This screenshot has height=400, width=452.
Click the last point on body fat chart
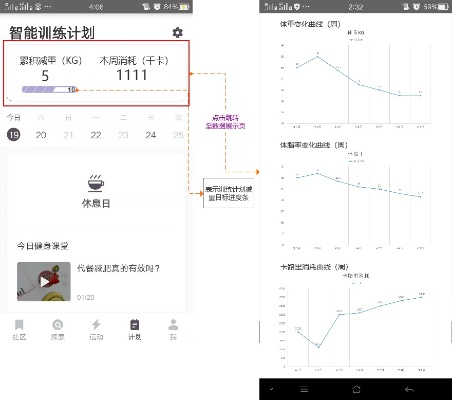pos(421,197)
